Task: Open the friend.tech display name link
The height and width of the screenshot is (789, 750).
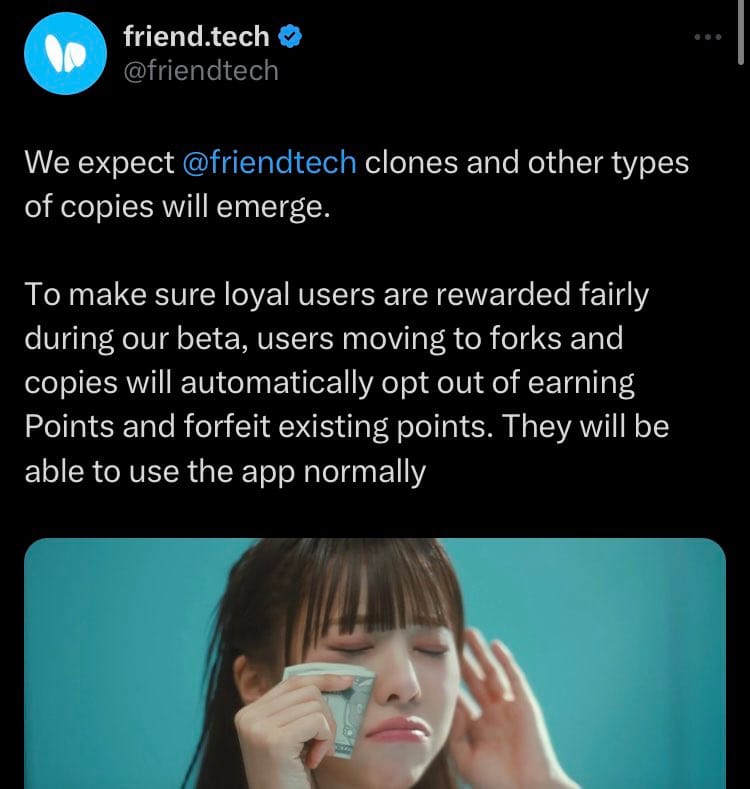Action: (196, 37)
